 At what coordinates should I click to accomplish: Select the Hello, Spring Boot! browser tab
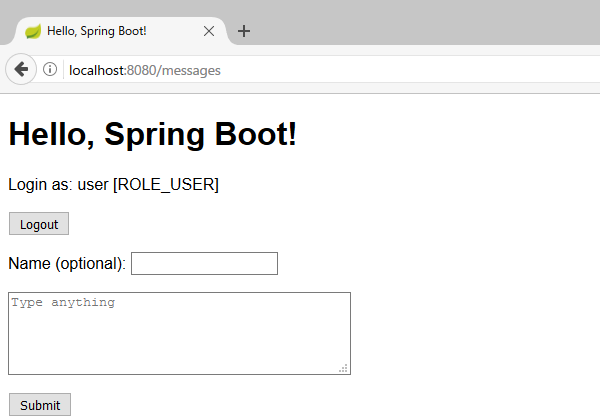tap(110, 31)
